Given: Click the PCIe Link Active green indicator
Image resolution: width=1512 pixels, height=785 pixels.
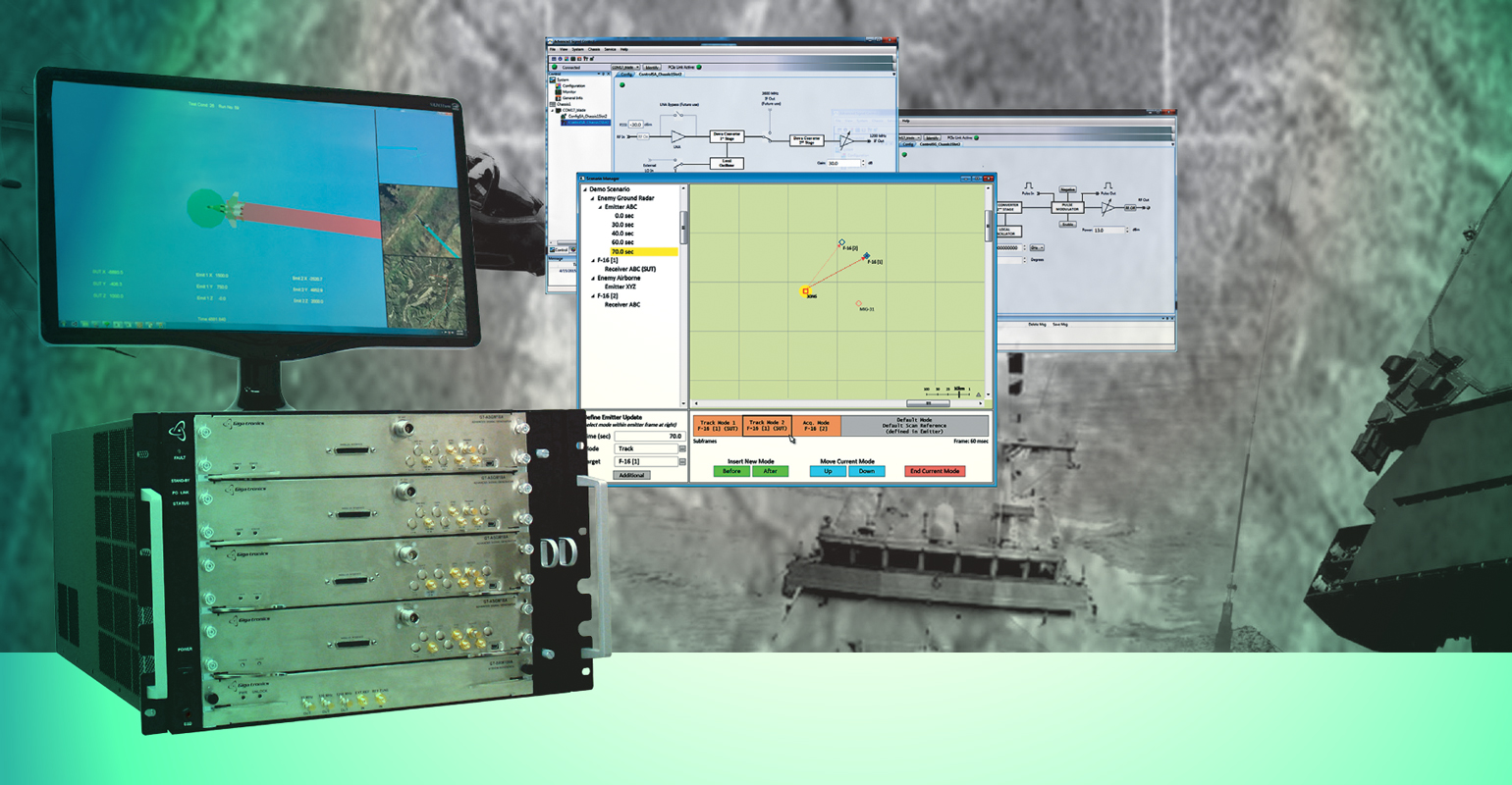Looking at the screenshot, I should 700,67.
